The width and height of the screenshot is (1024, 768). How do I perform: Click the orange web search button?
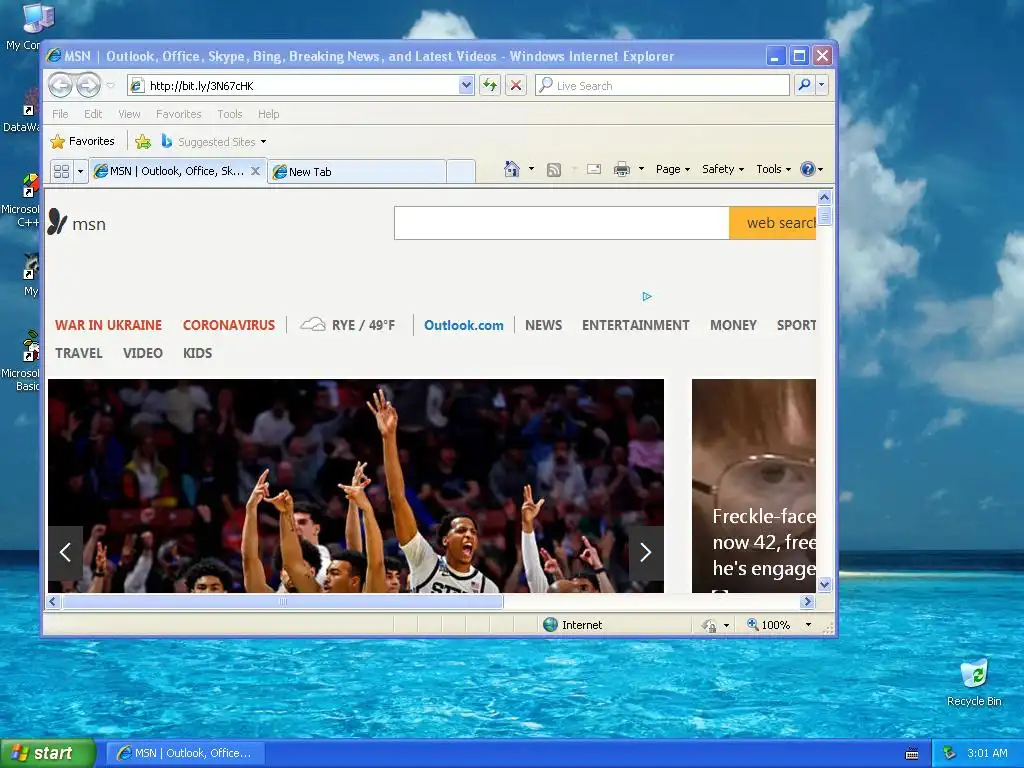click(x=773, y=223)
